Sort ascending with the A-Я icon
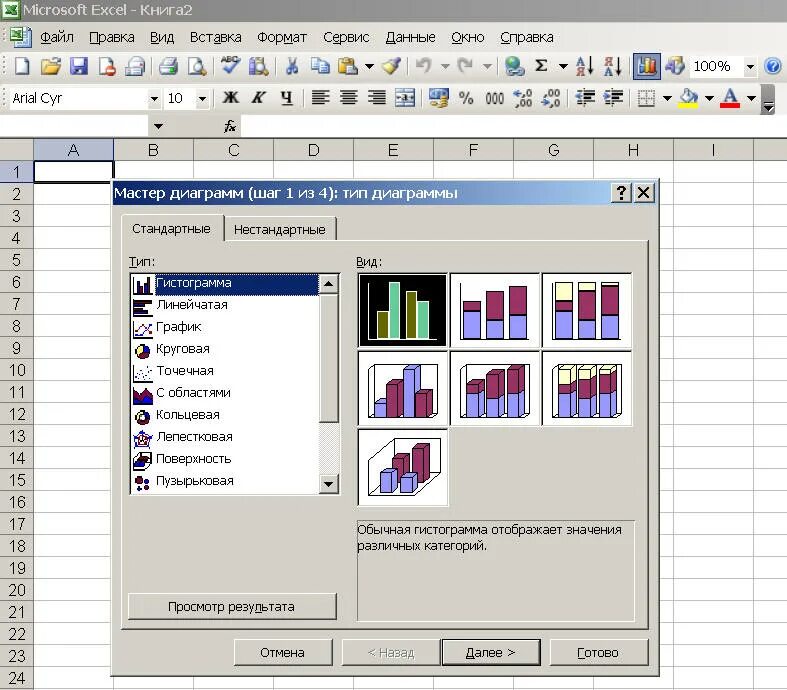The width and height of the screenshot is (787, 690). [x=585, y=66]
